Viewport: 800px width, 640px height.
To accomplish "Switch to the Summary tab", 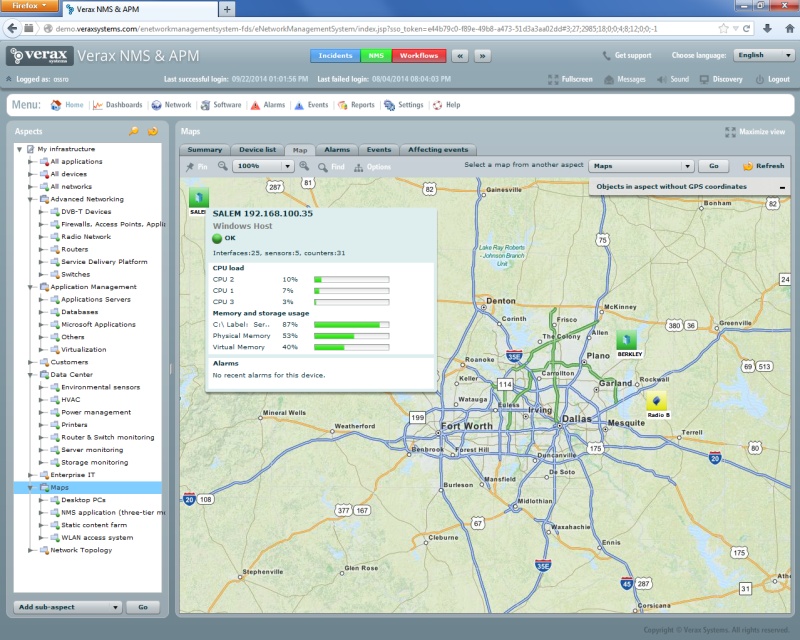I will 205,150.
